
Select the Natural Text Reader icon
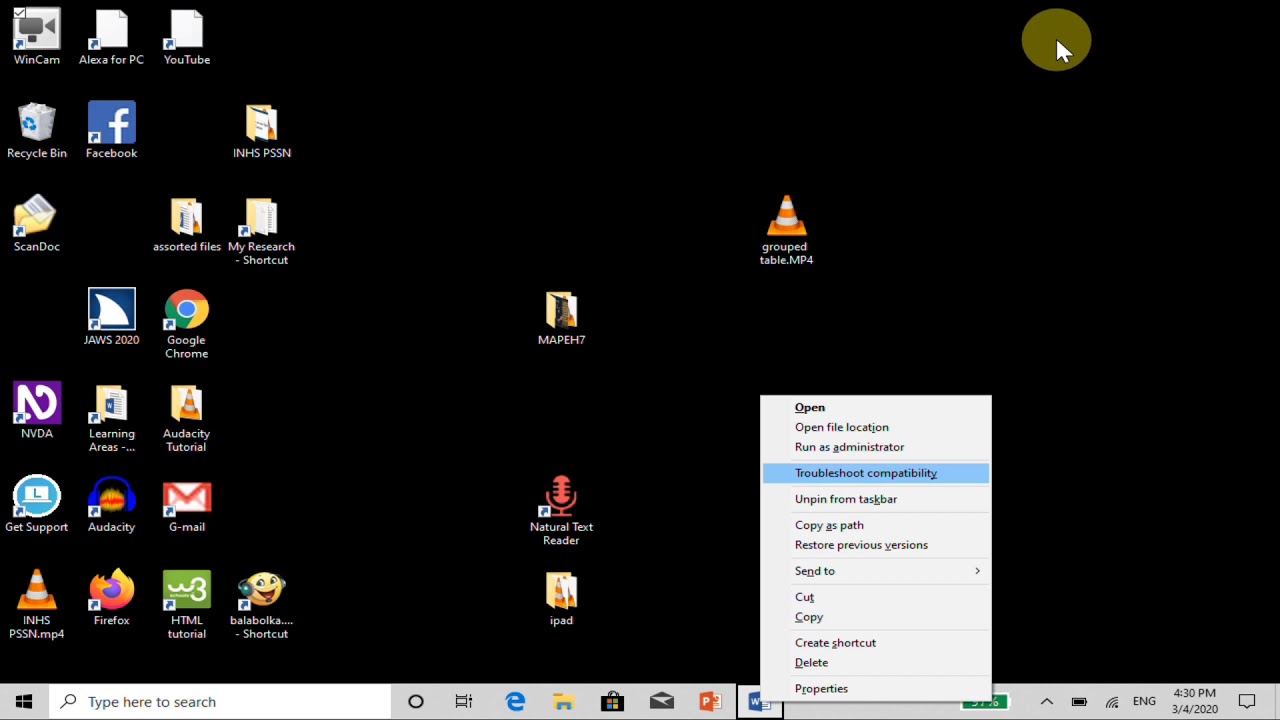(x=561, y=511)
